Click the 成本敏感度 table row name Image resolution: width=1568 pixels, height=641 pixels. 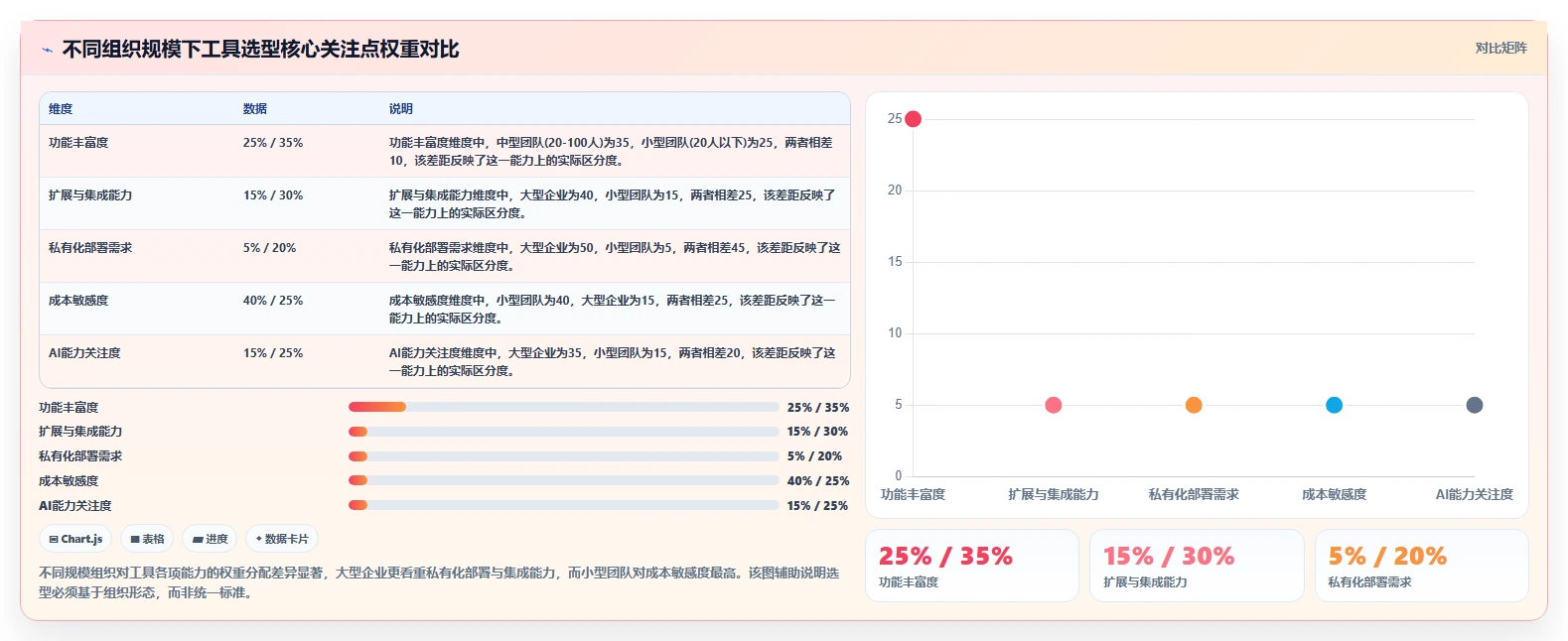(x=78, y=301)
